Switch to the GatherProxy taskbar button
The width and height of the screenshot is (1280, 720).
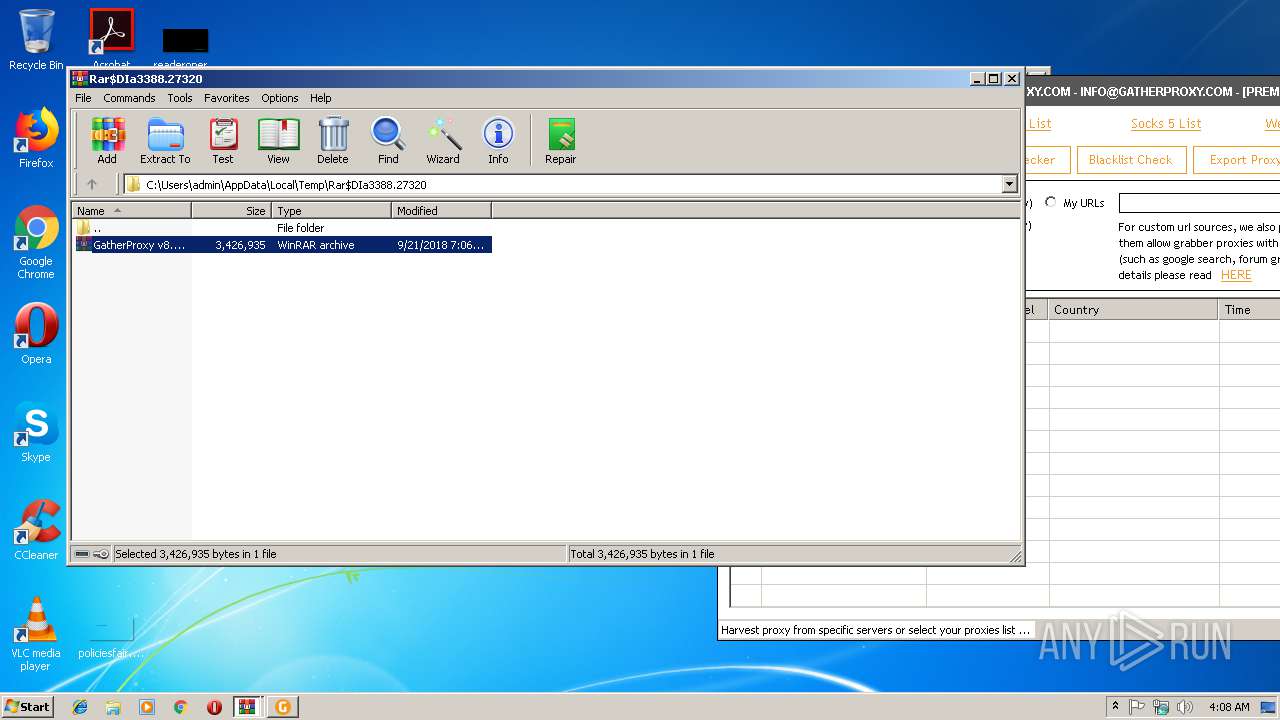(x=282, y=707)
